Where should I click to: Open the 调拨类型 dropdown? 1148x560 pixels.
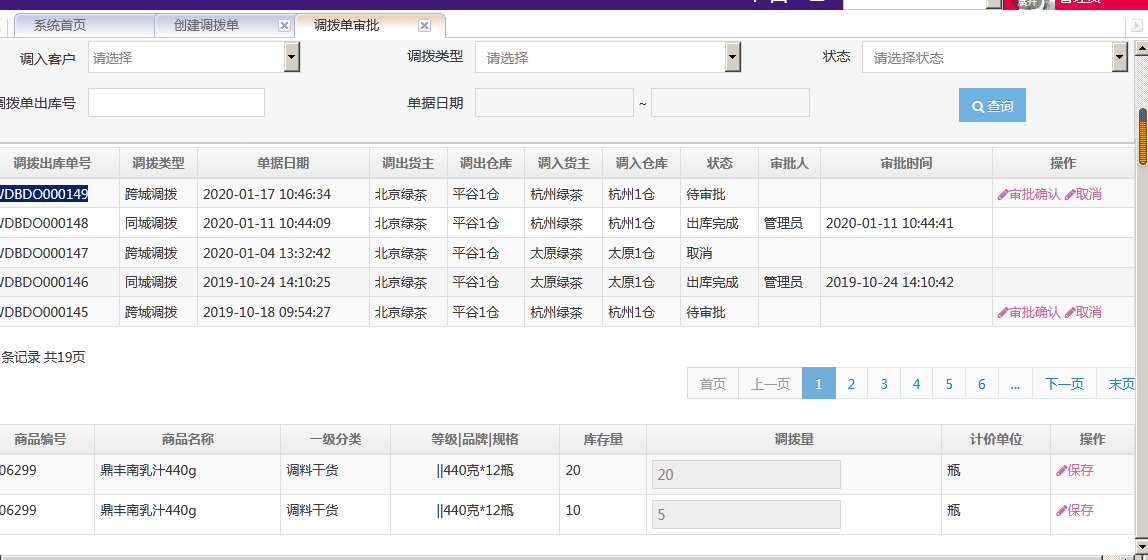[x=608, y=57]
